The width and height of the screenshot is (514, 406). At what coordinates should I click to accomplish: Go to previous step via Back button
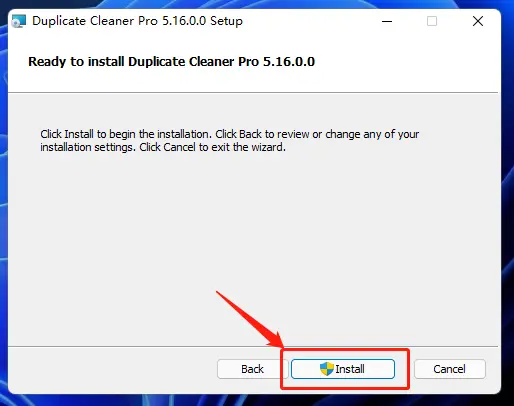coord(252,369)
